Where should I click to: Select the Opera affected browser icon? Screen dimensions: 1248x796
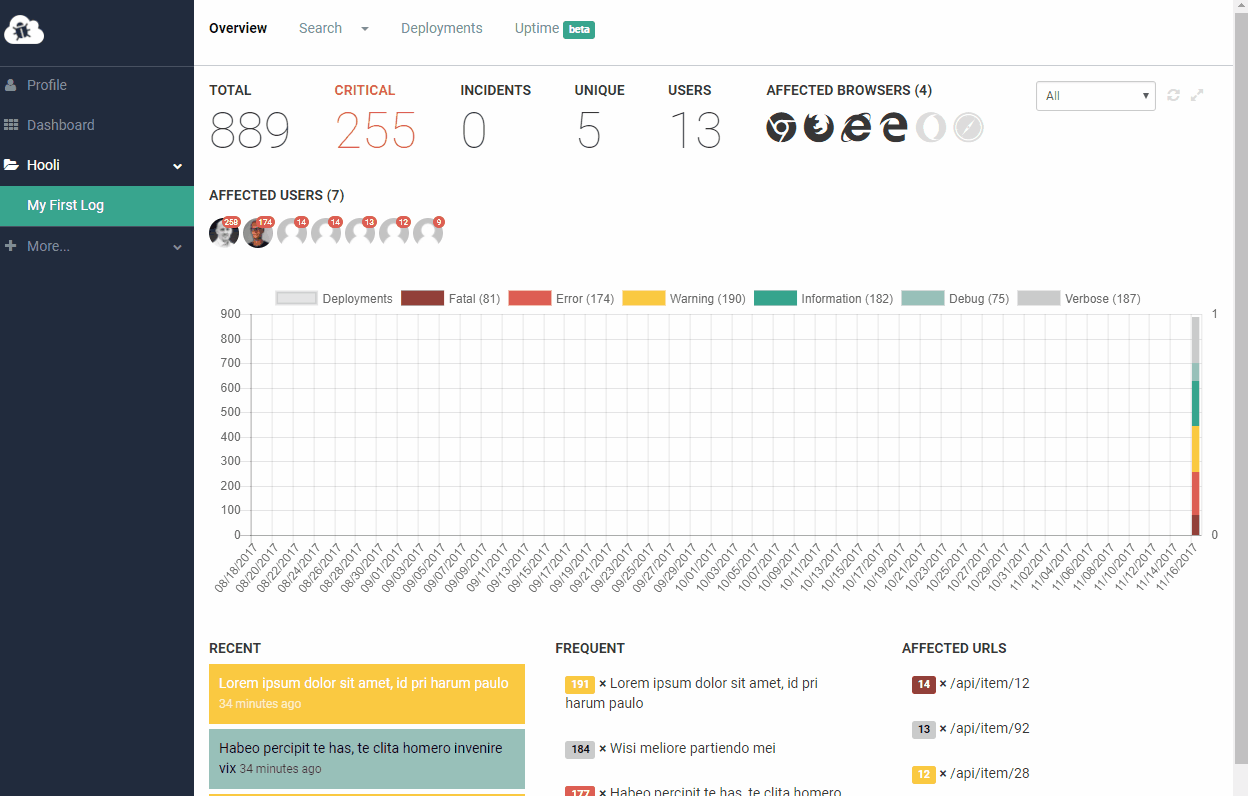point(931,127)
